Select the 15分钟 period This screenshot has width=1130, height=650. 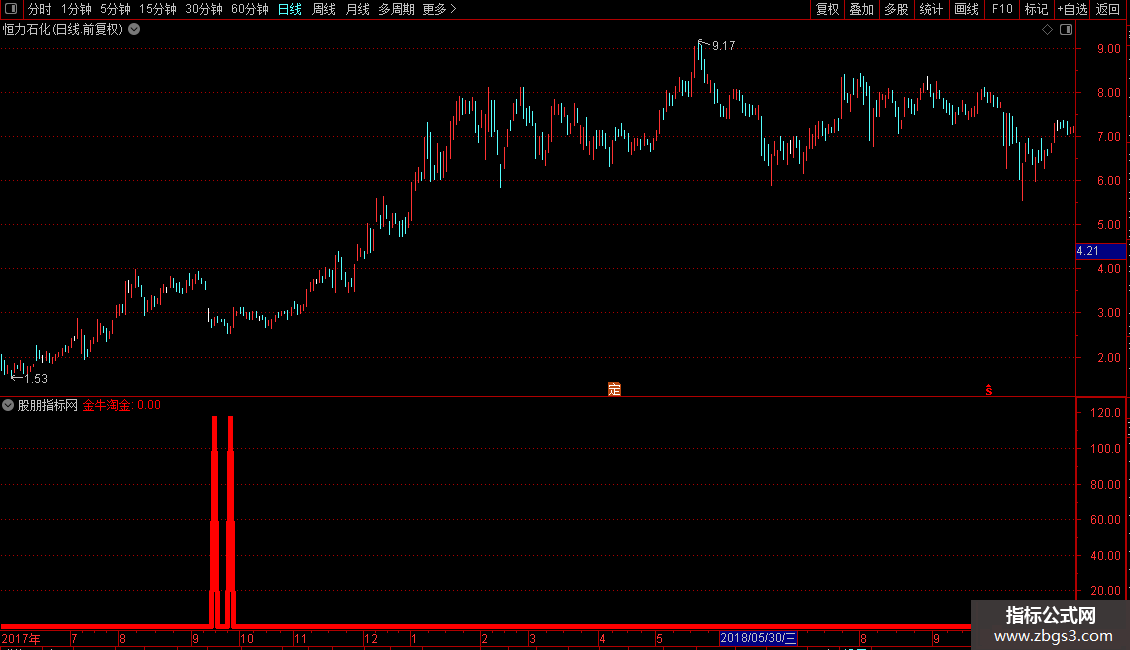coord(158,9)
